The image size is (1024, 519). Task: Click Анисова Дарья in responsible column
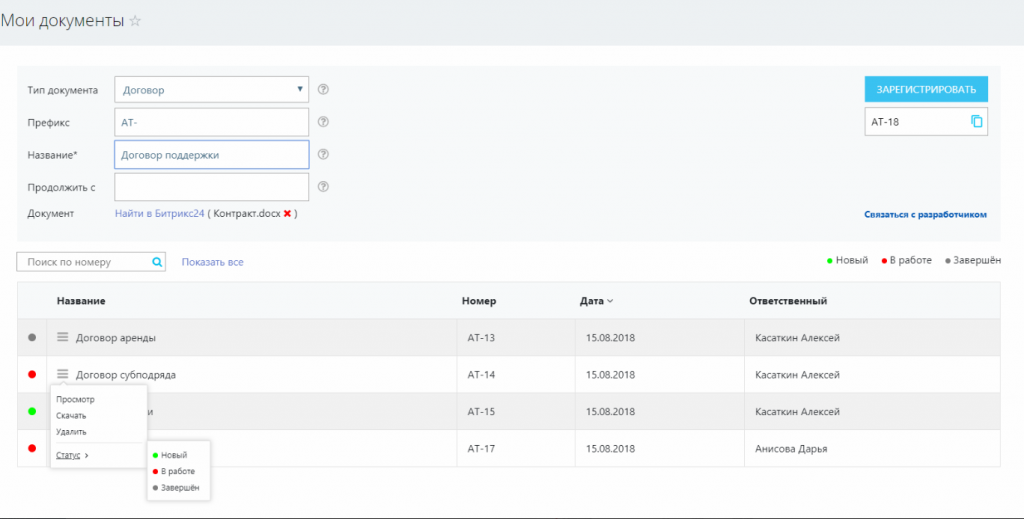792,448
